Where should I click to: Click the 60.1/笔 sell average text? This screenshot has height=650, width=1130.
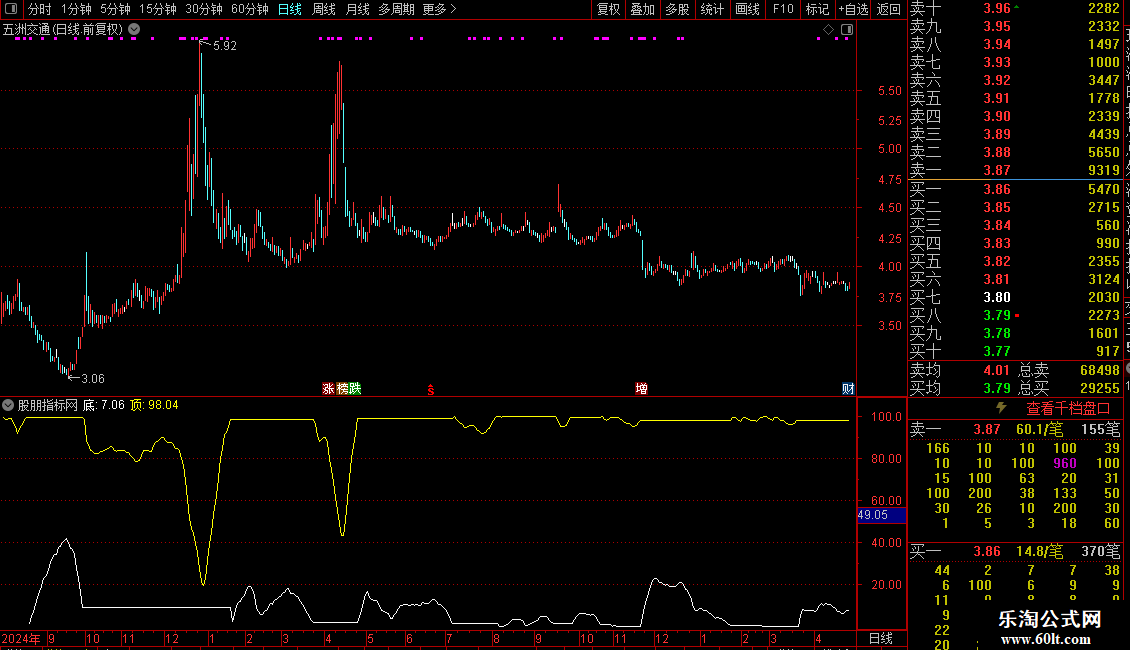pos(1039,429)
